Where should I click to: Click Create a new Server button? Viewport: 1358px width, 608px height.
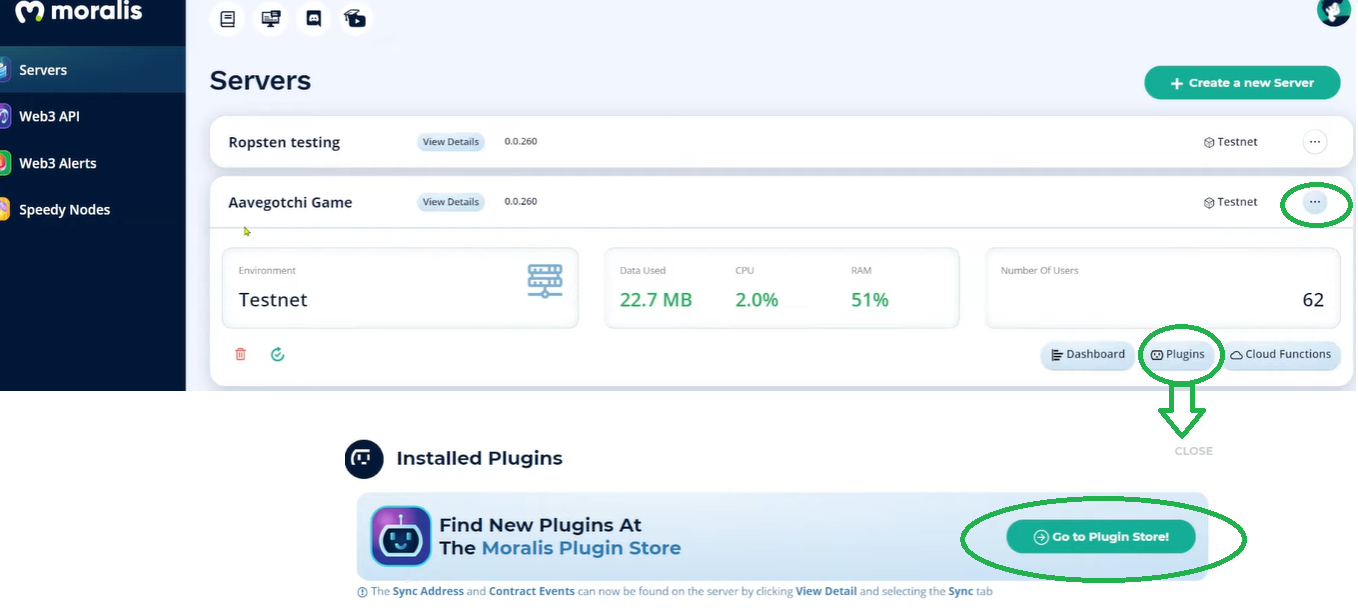1242,83
